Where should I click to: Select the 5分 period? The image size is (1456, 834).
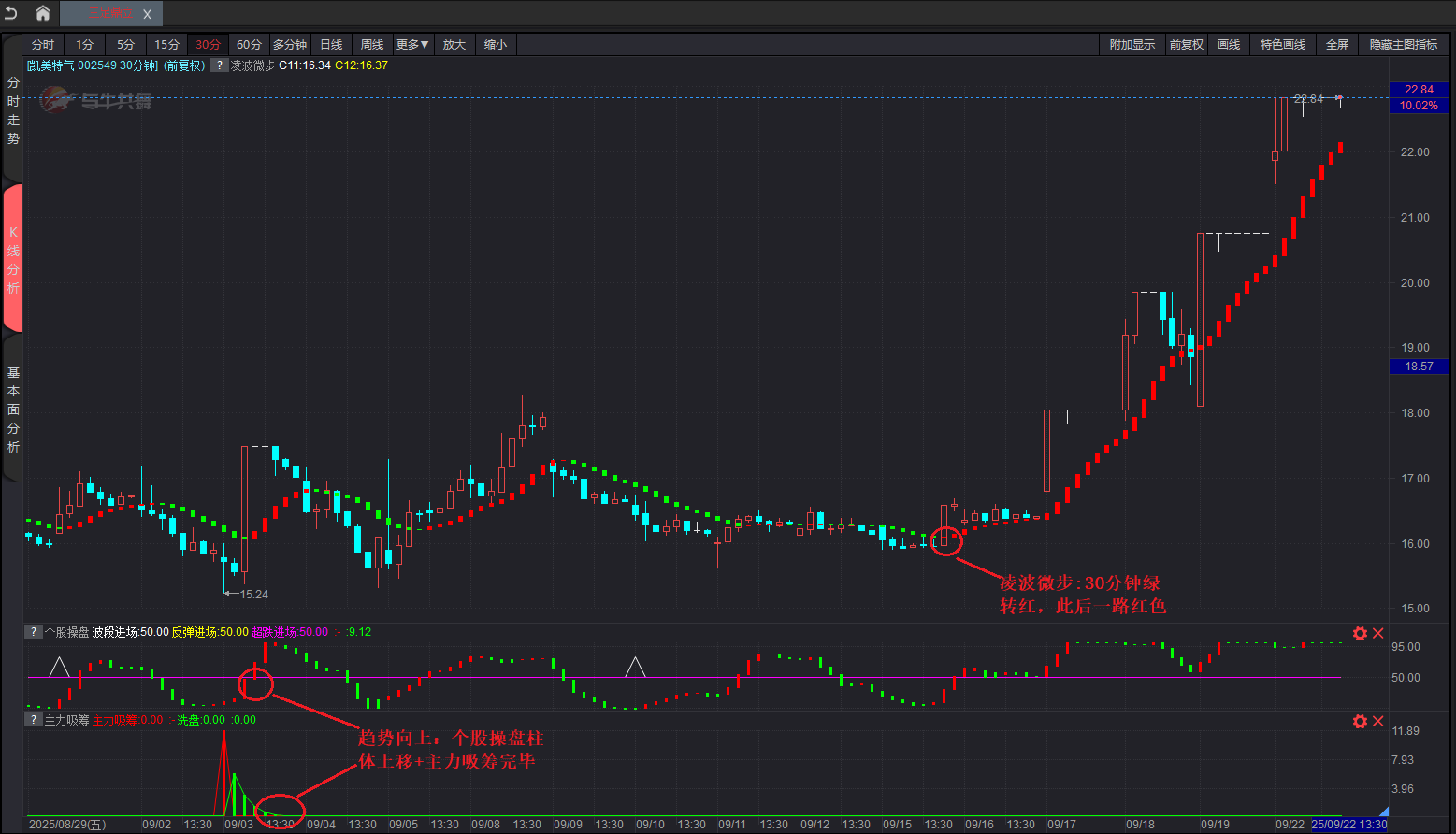click(x=126, y=45)
